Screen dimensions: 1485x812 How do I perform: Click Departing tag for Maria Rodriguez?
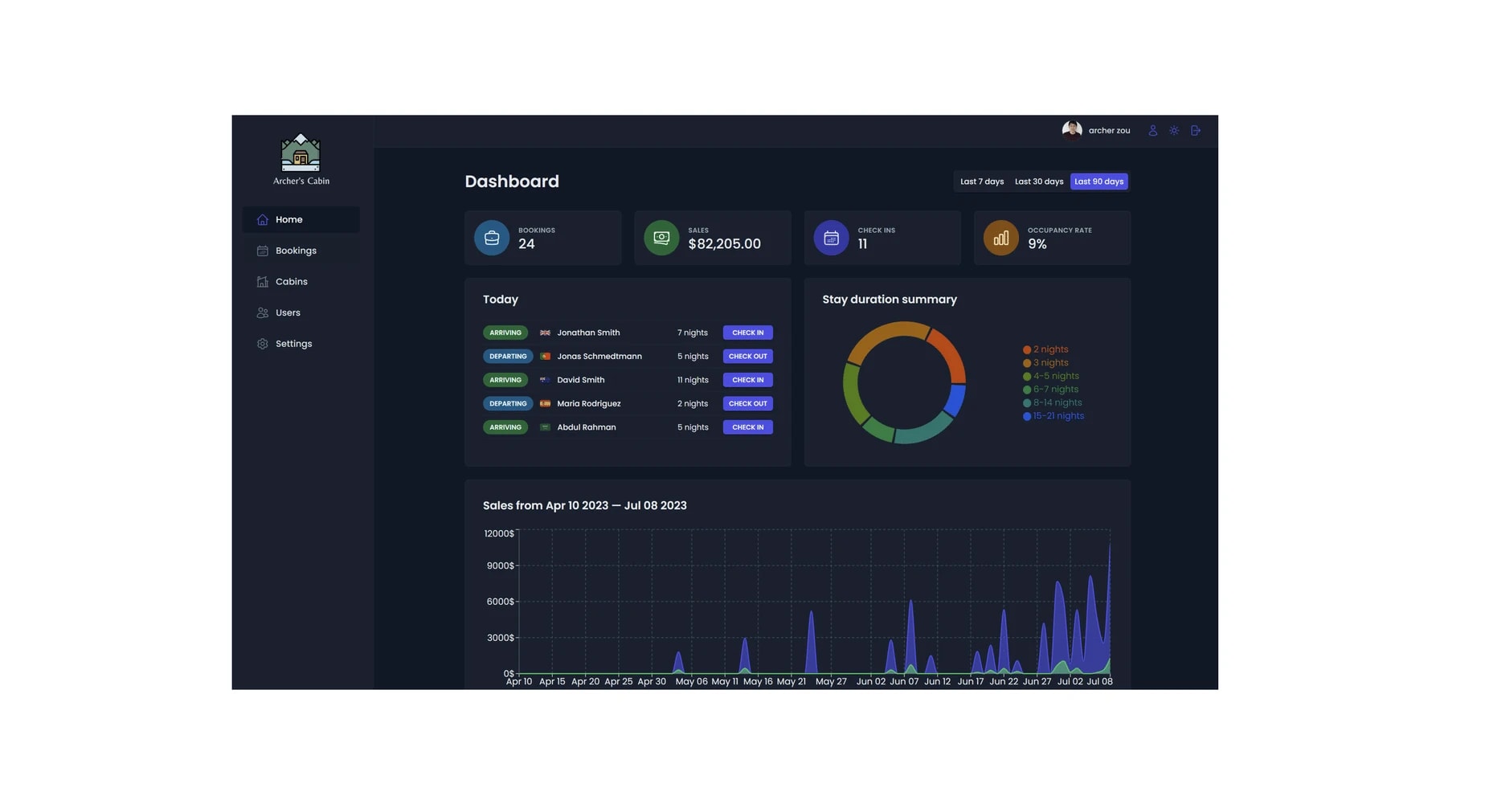tap(508, 403)
